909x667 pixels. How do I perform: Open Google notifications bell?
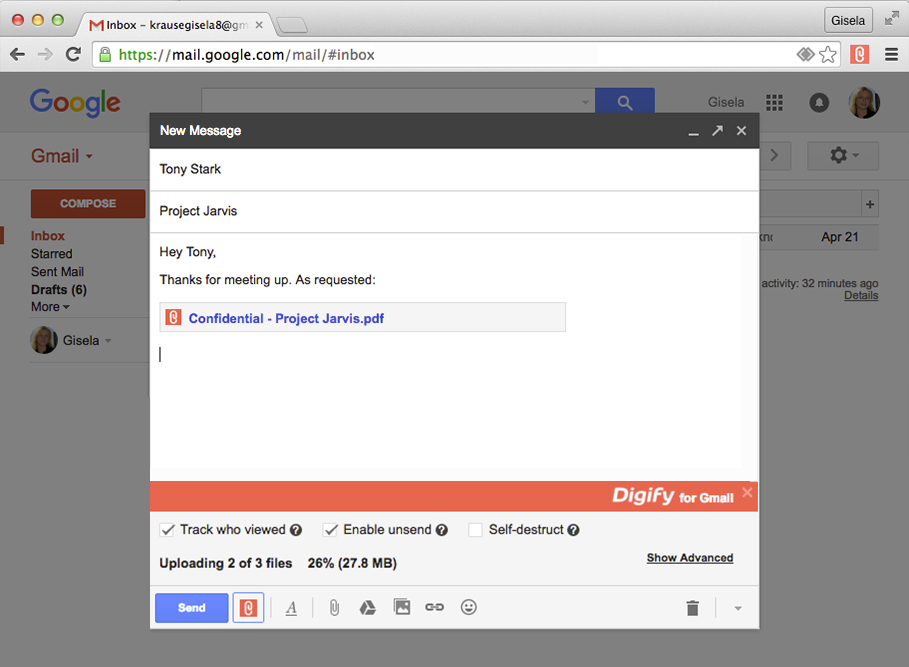click(x=819, y=103)
